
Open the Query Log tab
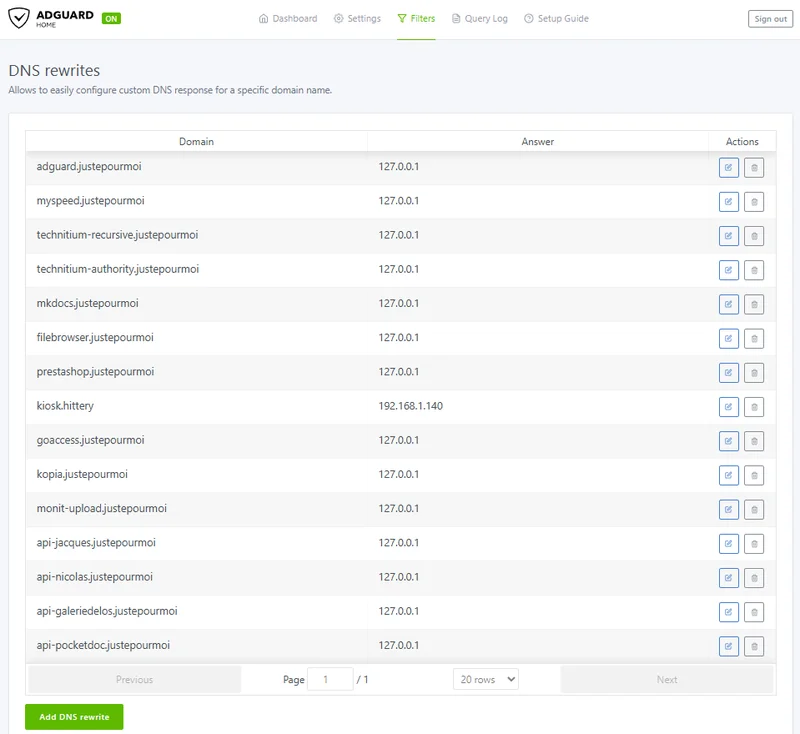point(480,18)
